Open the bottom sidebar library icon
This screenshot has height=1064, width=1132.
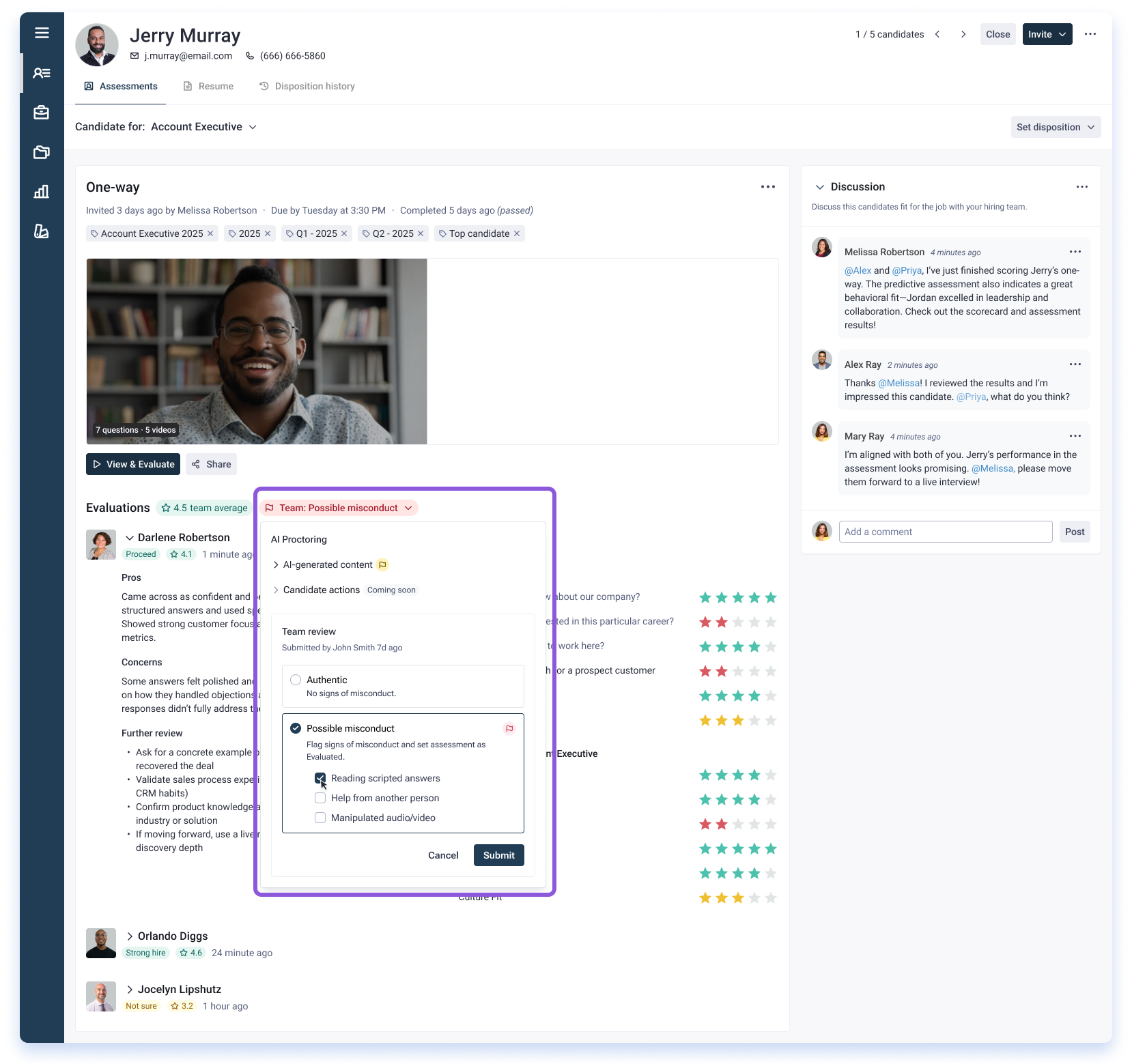tap(42, 231)
